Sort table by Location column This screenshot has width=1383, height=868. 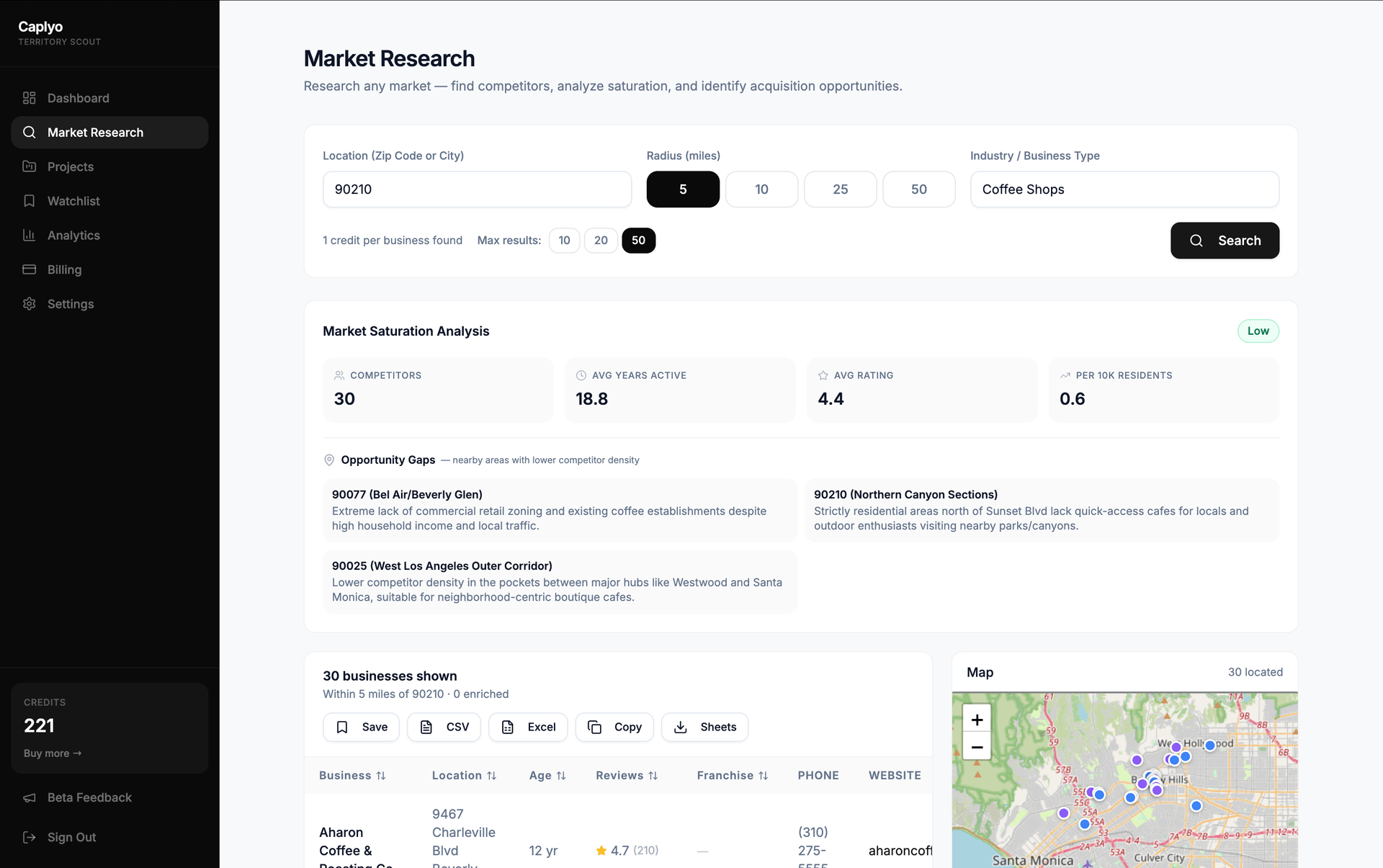[464, 776]
